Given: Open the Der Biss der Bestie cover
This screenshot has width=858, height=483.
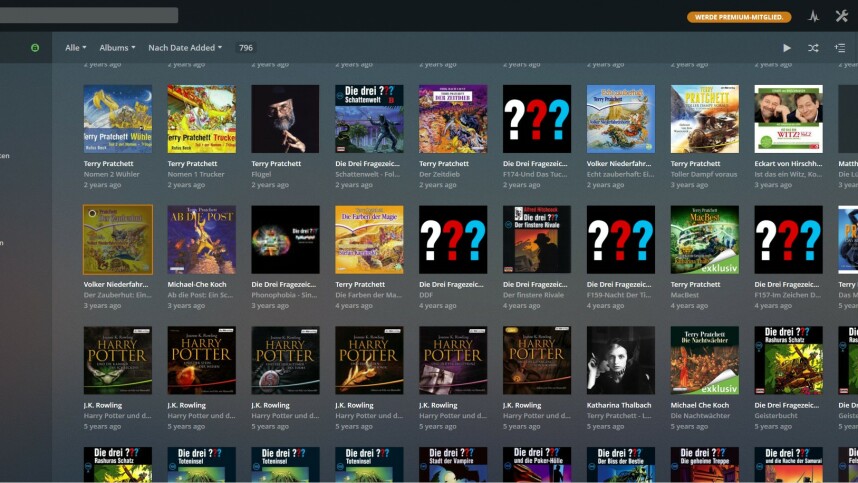Looking at the screenshot, I should 621,464.
